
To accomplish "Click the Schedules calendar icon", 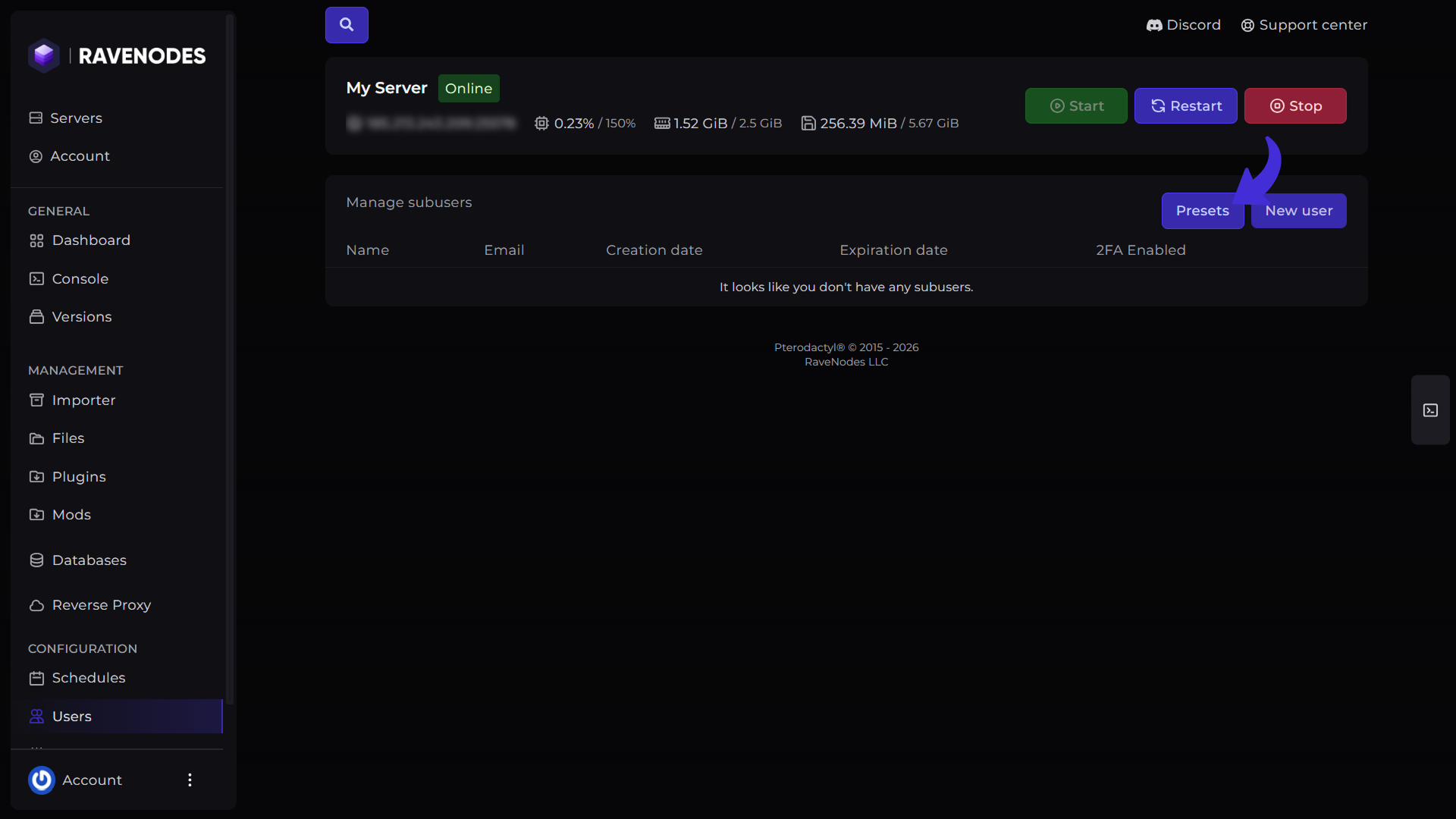I will (x=36, y=678).
